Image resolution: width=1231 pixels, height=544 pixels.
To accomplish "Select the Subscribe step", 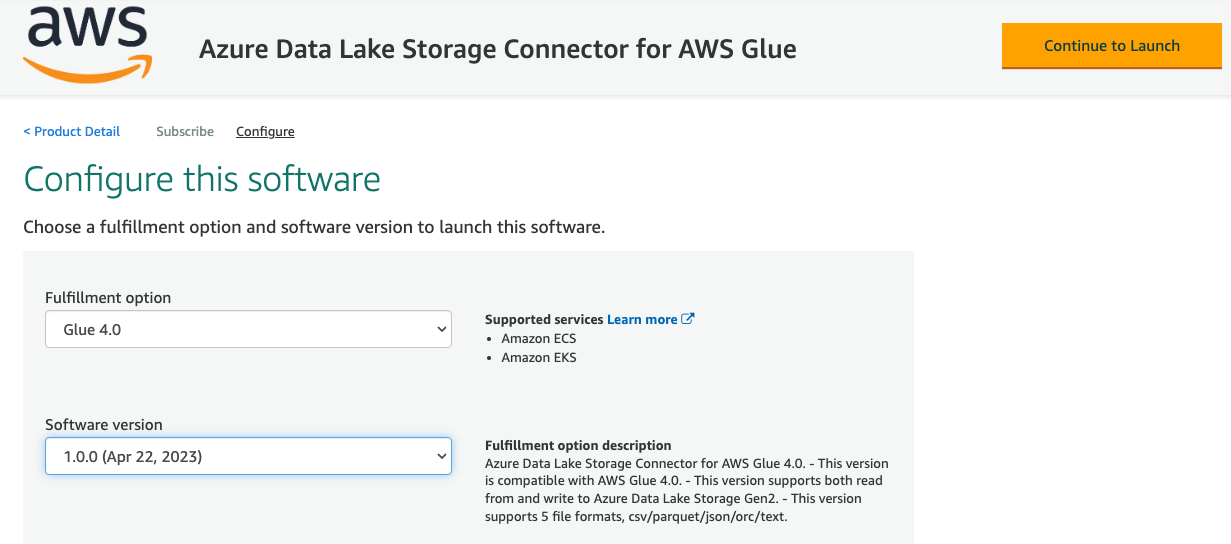I will [185, 132].
